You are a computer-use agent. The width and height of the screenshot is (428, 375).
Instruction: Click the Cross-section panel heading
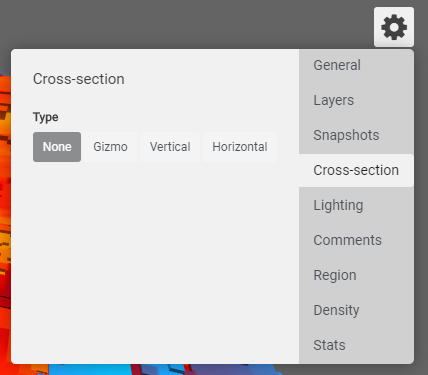(79, 79)
